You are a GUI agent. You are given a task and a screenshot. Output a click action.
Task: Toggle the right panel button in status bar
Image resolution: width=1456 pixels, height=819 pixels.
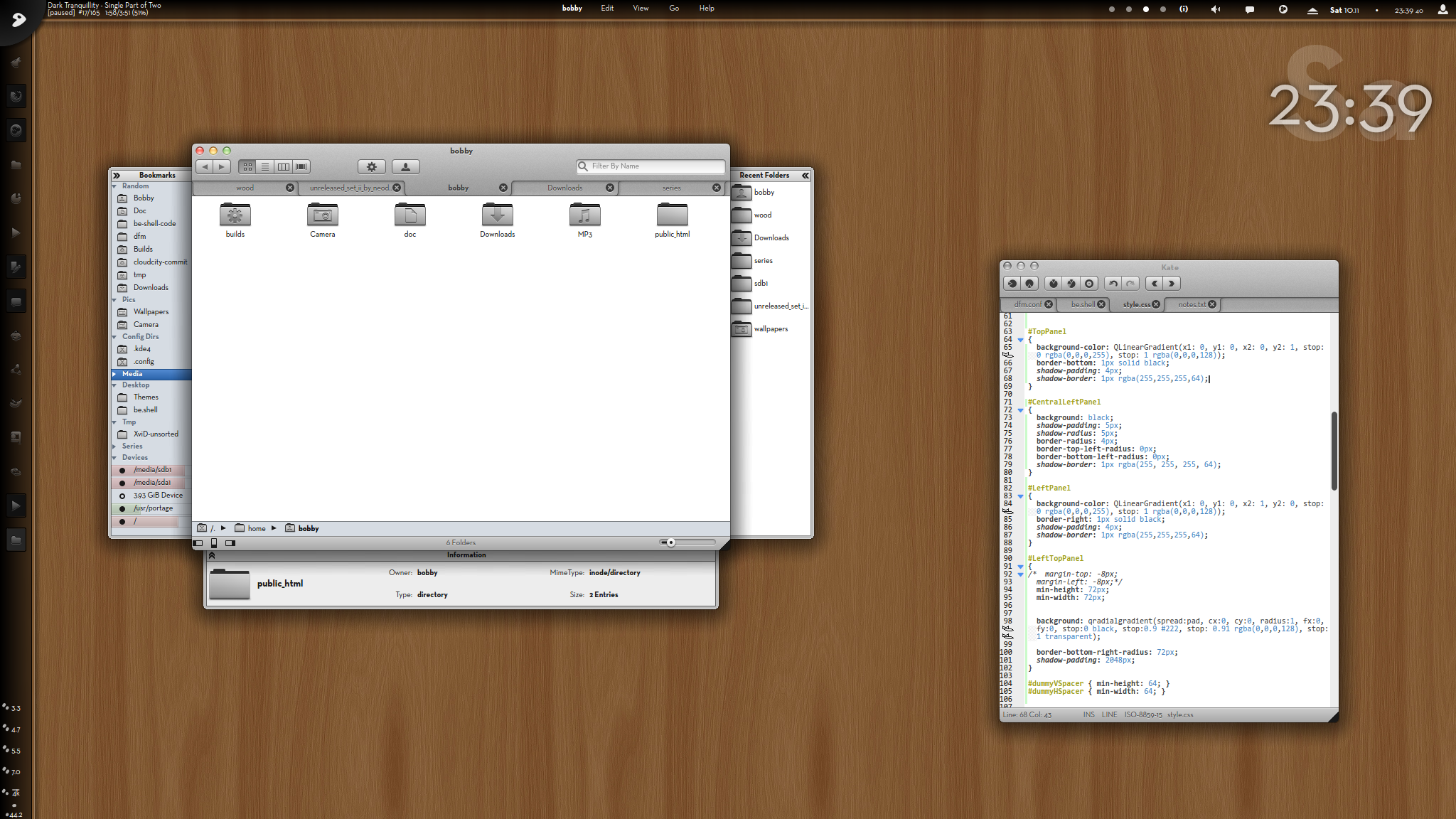[x=230, y=543]
